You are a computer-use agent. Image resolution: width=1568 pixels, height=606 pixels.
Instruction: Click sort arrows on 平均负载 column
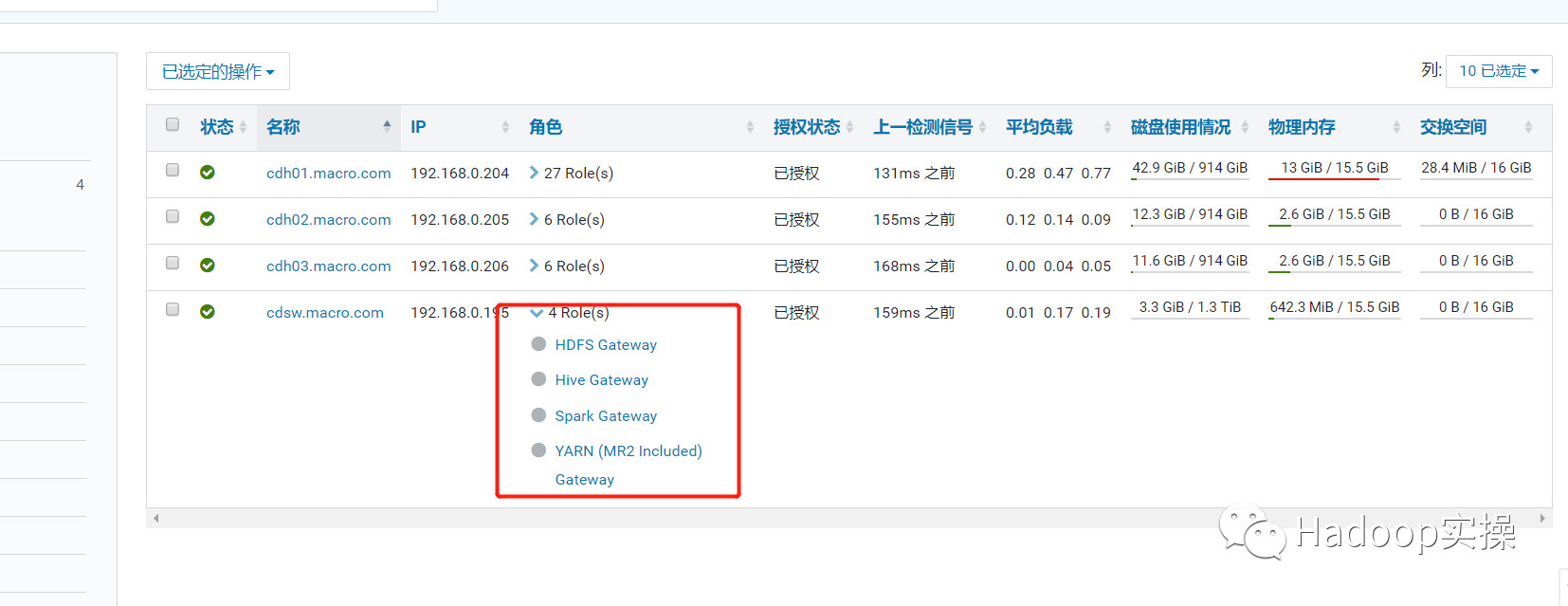click(x=1107, y=127)
